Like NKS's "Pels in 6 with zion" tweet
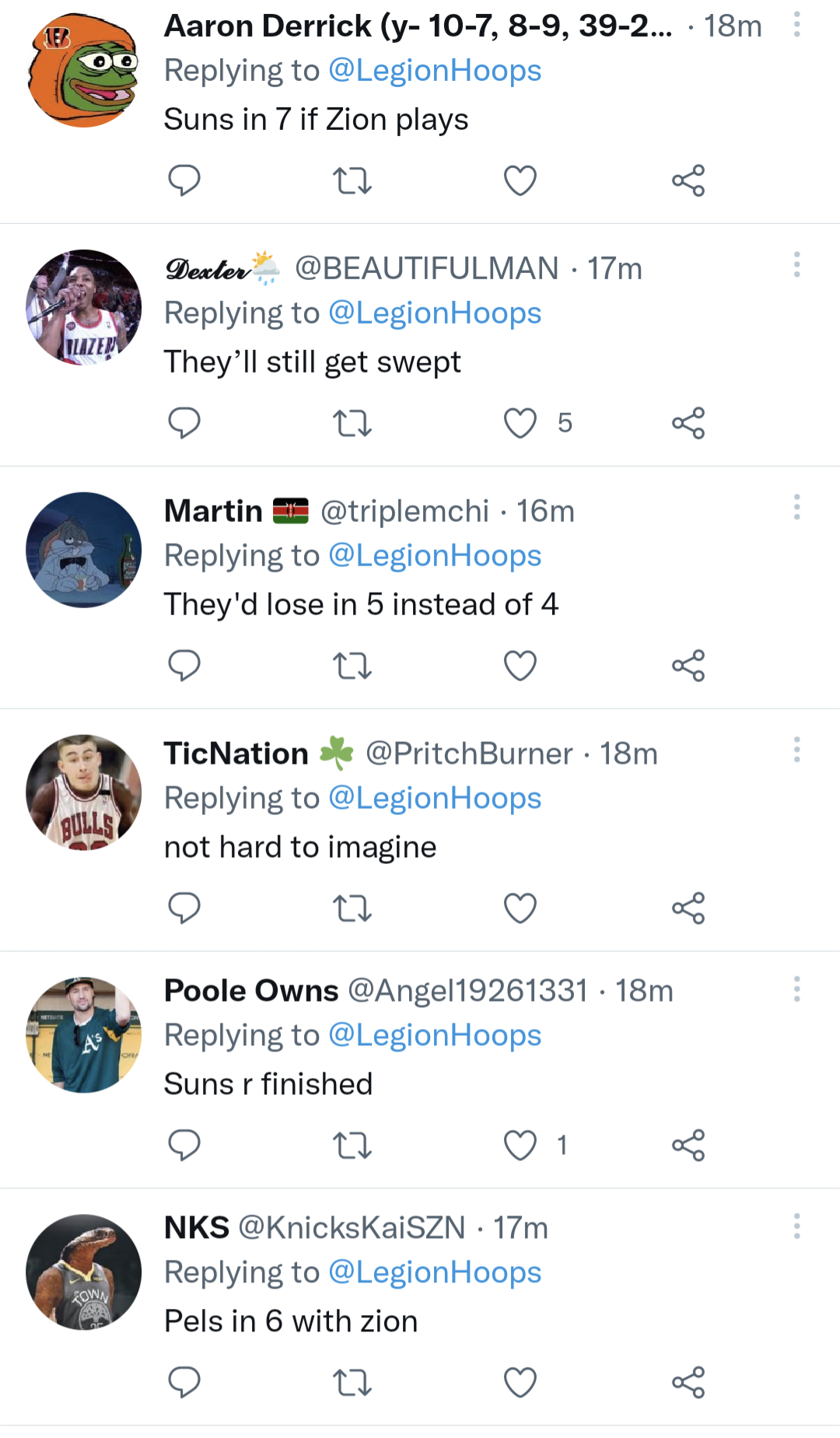Viewport: 840px width, 1438px height. (x=520, y=1382)
